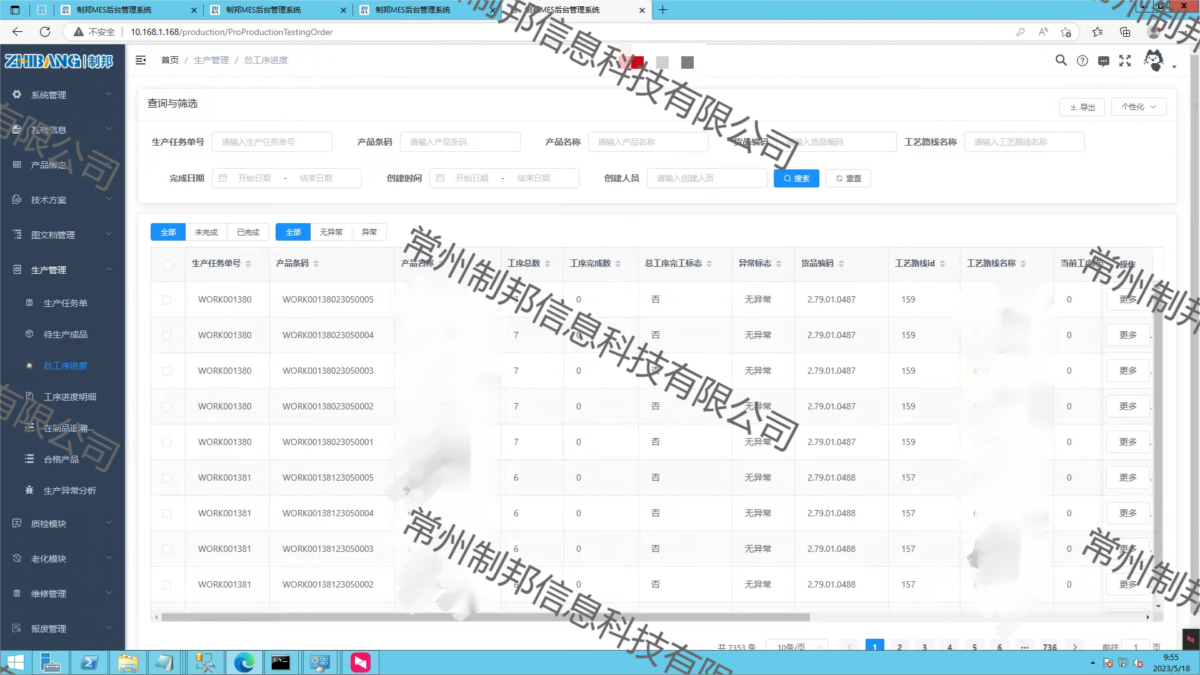Open the message chat bubble icon

(x=1103, y=61)
